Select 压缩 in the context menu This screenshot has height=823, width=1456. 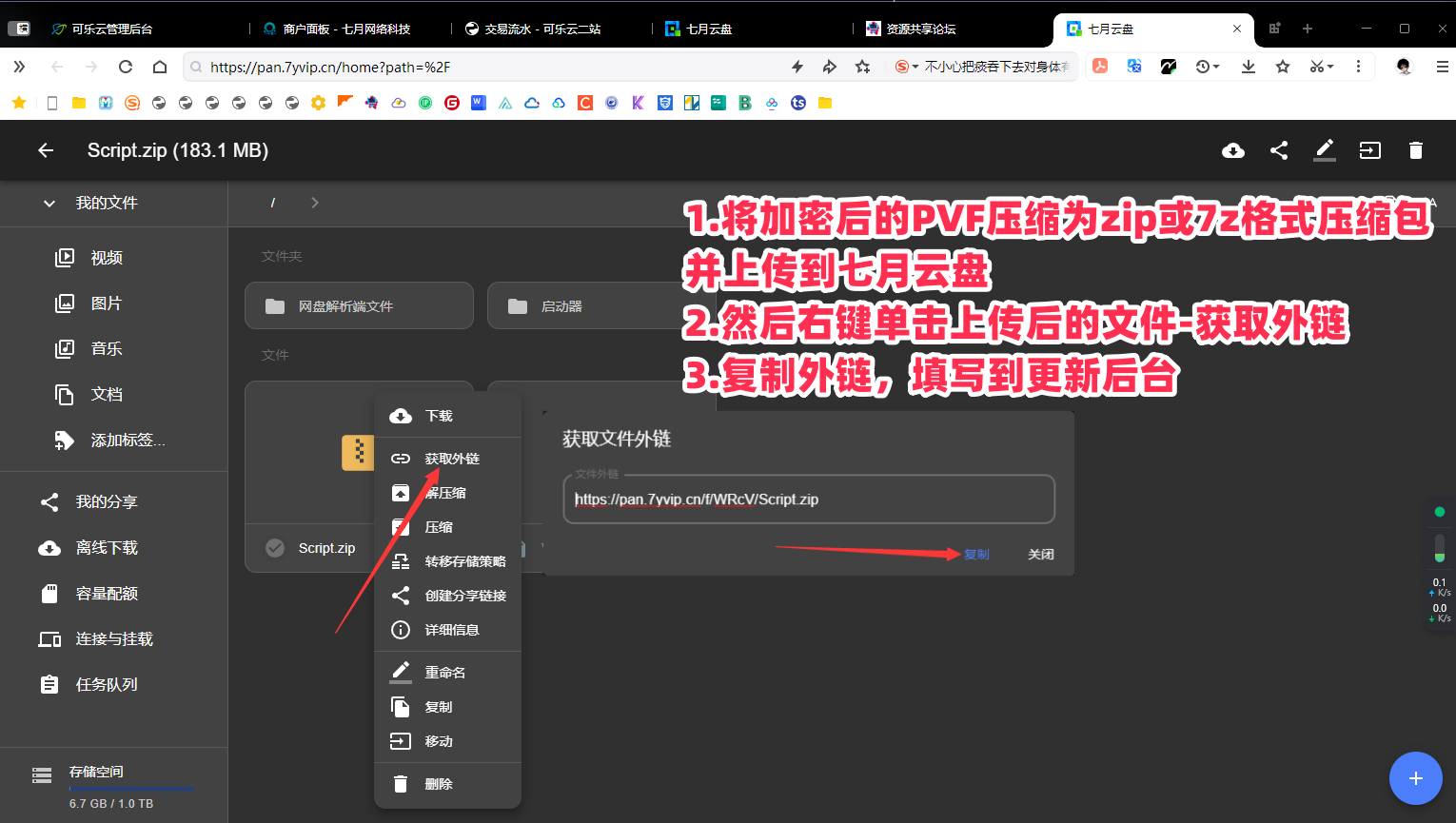pyautogui.click(x=447, y=527)
